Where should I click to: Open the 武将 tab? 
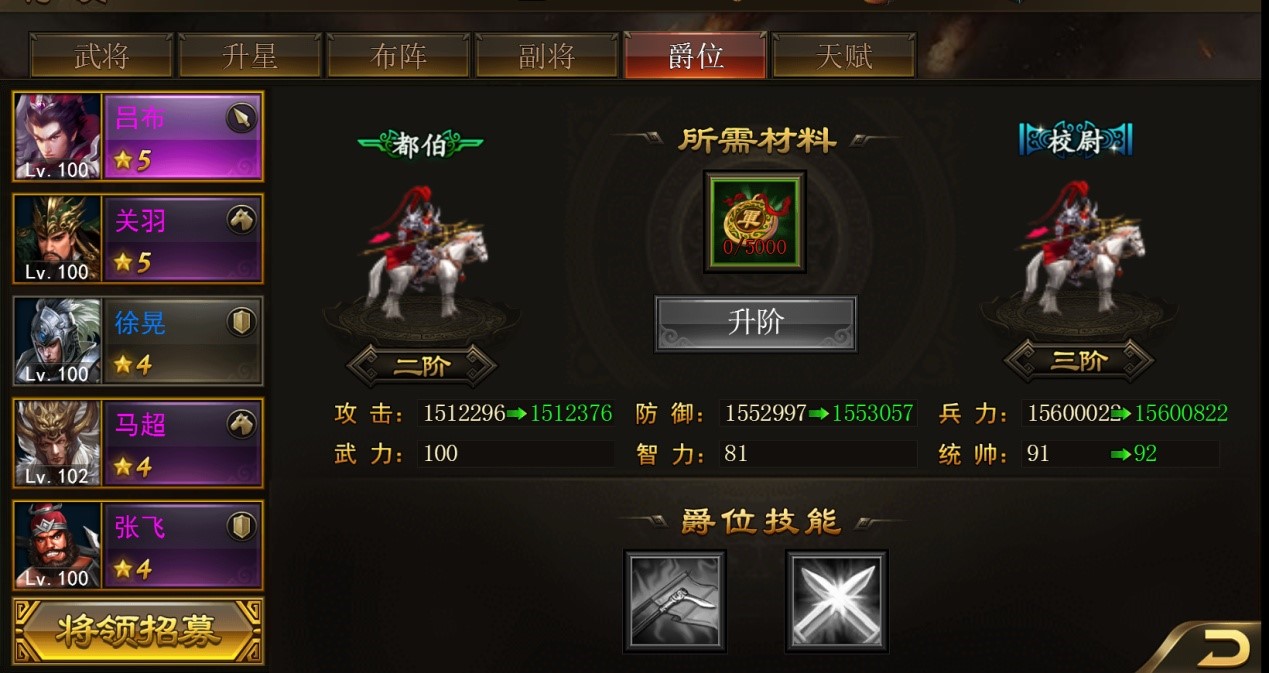[102, 56]
